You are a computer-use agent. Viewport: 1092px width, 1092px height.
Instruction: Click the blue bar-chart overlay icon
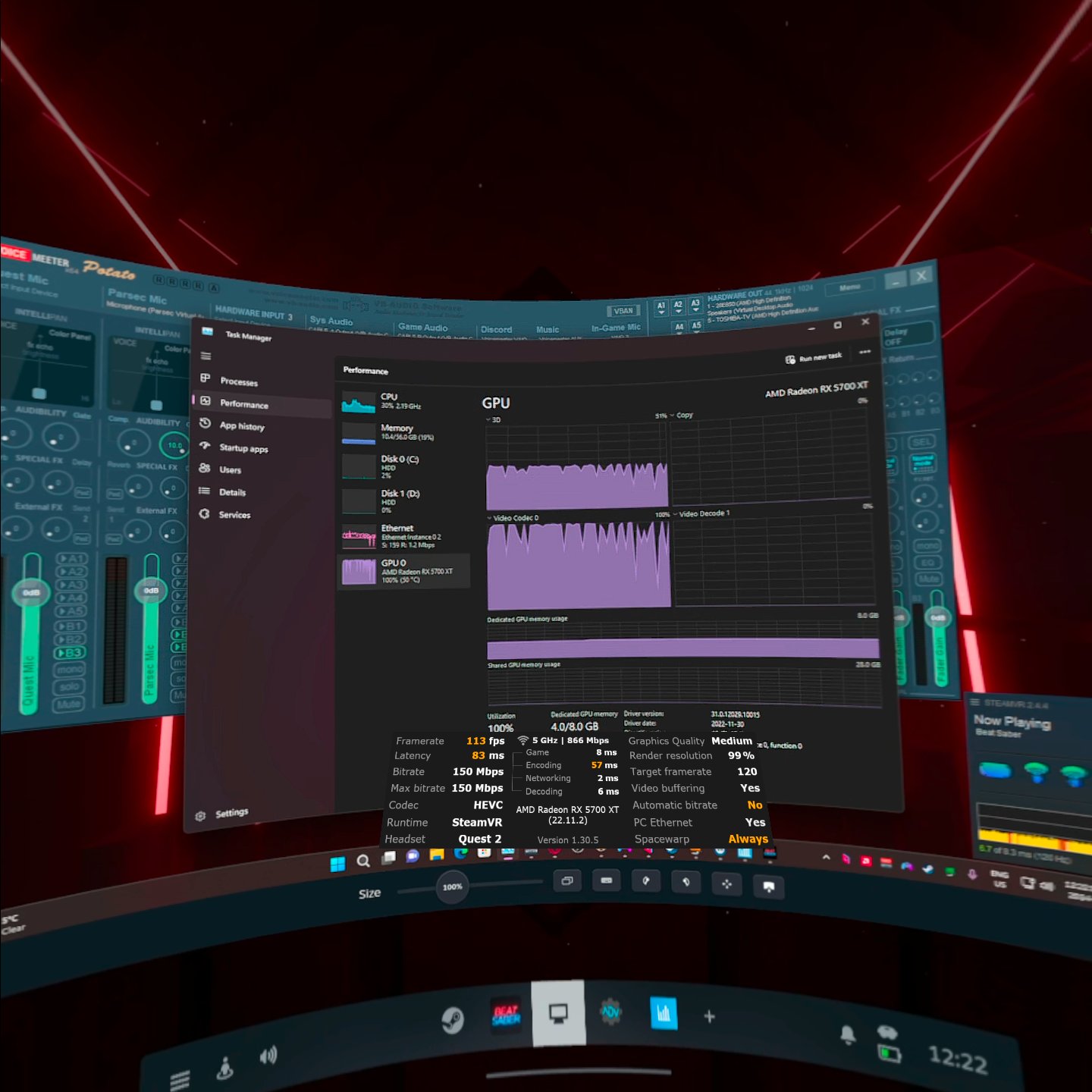coord(664,1014)
